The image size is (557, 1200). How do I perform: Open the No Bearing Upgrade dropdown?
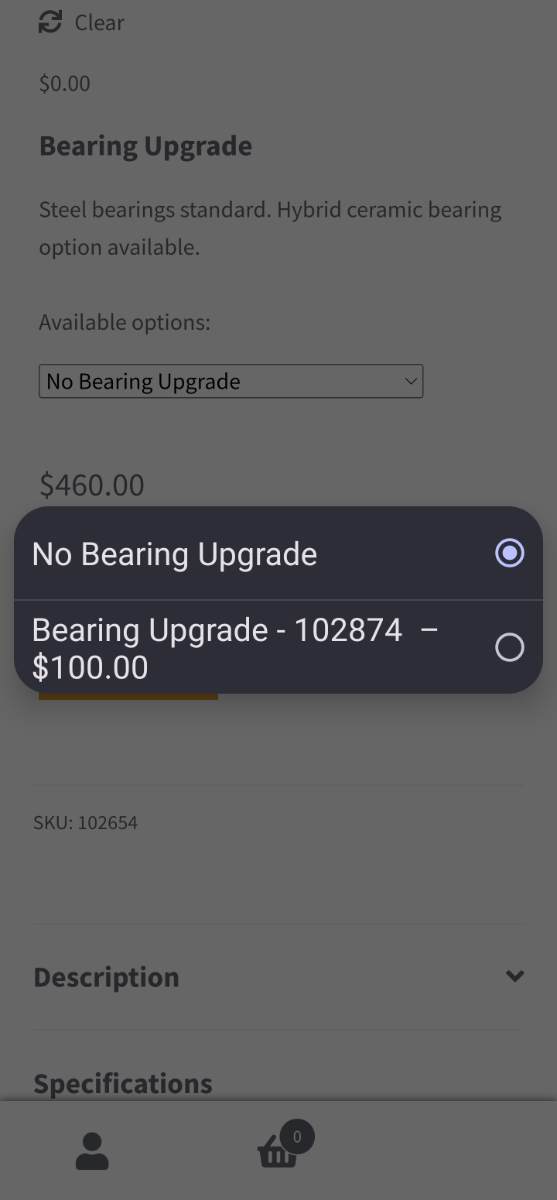[x=231, y=382]
